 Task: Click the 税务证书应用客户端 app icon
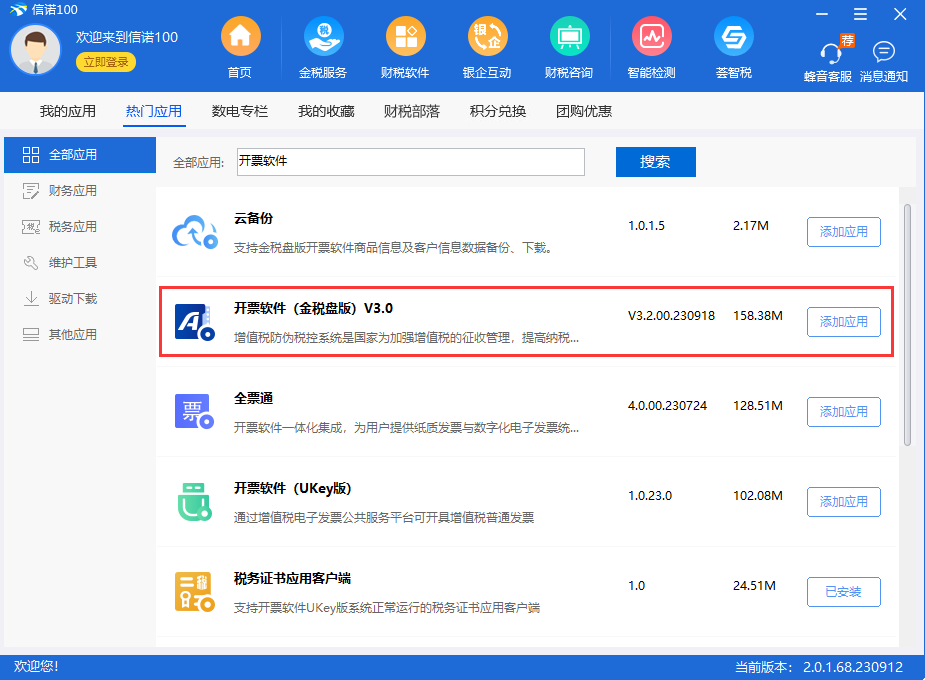(x=195, y=592)
